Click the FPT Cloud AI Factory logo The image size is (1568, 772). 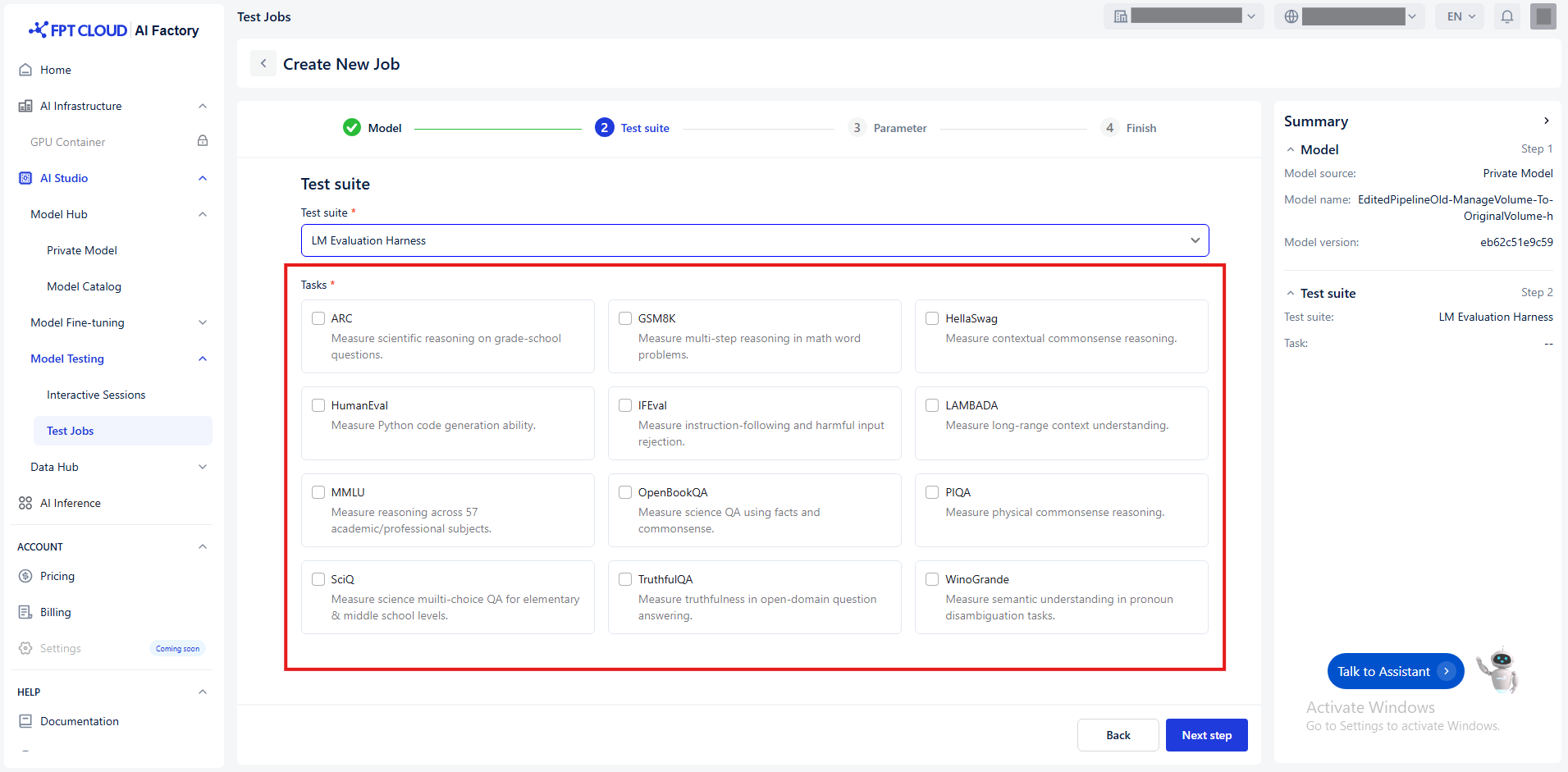pos(114,30)
